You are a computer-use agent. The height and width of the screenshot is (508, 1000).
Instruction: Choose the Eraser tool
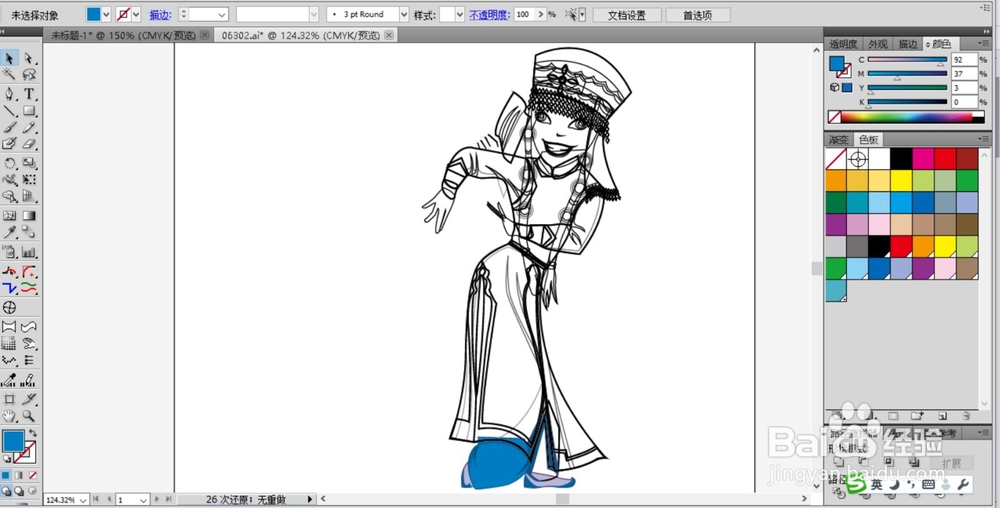[x=29, y=144]
